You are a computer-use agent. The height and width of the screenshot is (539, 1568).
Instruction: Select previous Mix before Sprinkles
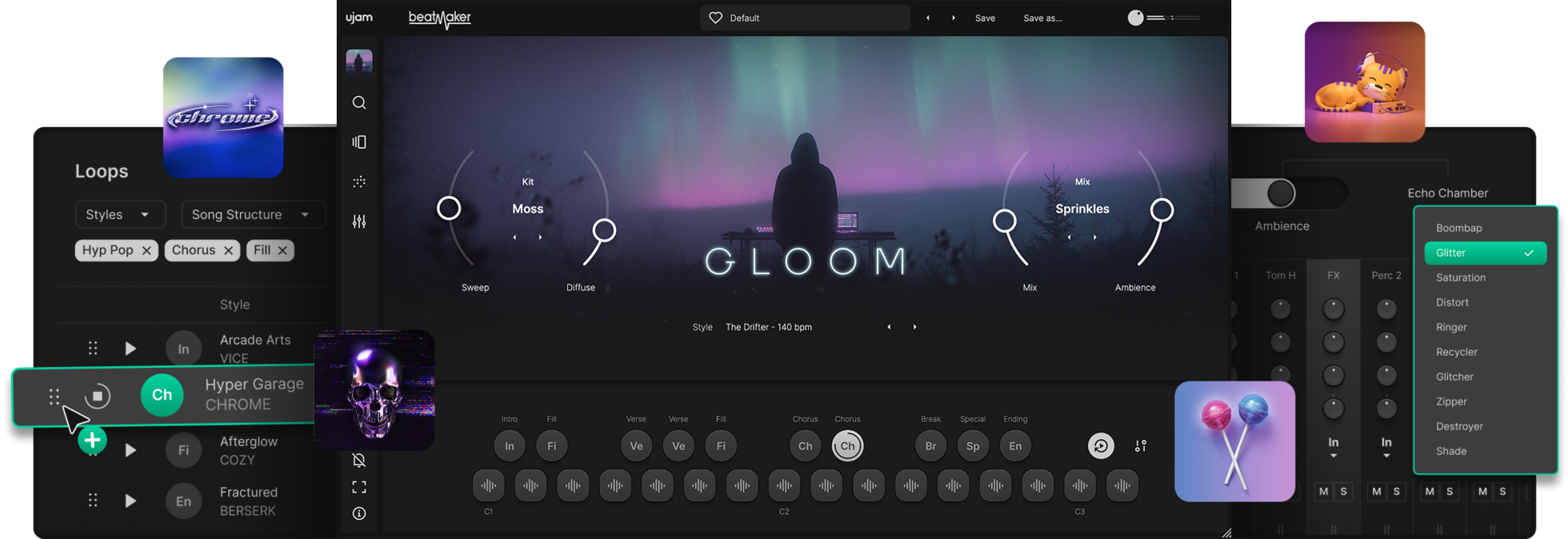[1069, 238]
